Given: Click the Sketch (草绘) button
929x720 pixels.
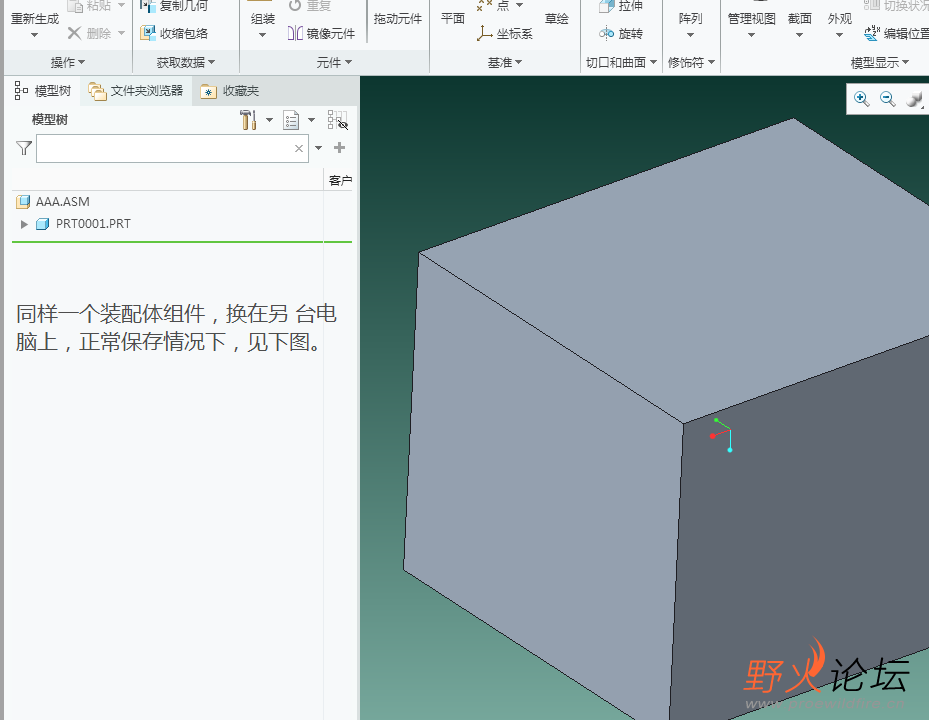Looking at the screenshot, I should [556, 19].
